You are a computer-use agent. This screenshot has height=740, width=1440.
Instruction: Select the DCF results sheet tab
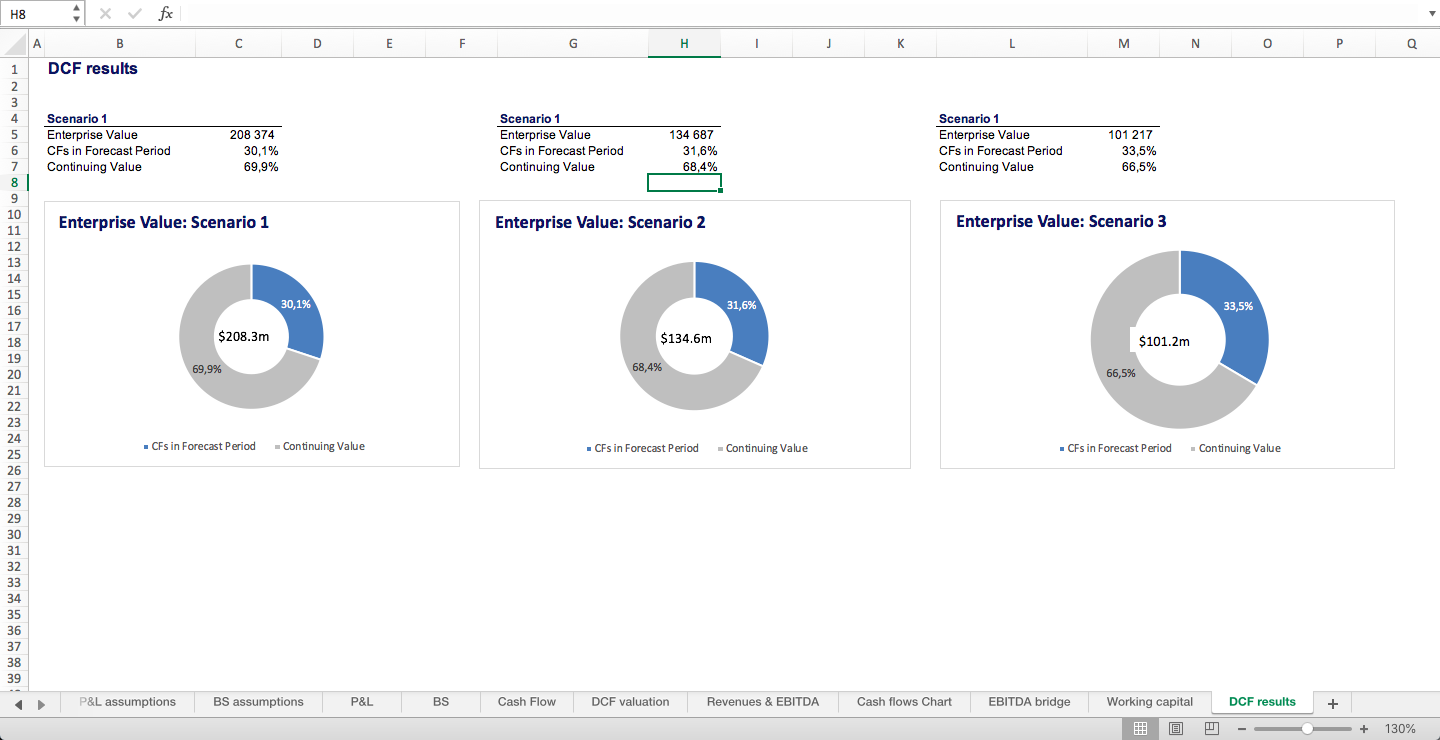1262,702
